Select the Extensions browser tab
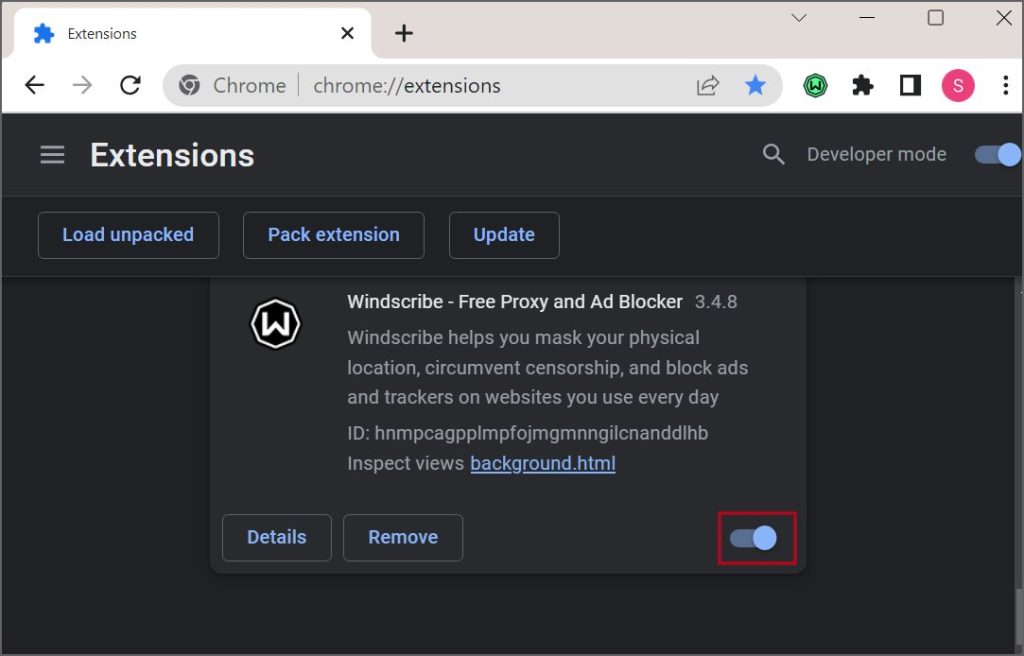The image size is (1024, 656). click(x=180, y=34)
